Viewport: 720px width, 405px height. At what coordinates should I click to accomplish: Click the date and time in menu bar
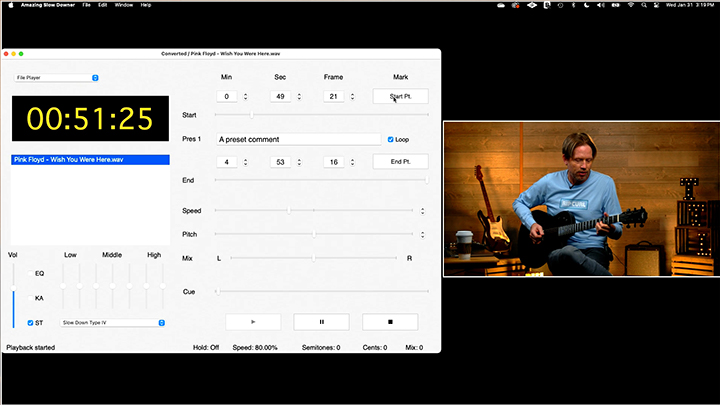pyautogui.click(x=690, y=5)
